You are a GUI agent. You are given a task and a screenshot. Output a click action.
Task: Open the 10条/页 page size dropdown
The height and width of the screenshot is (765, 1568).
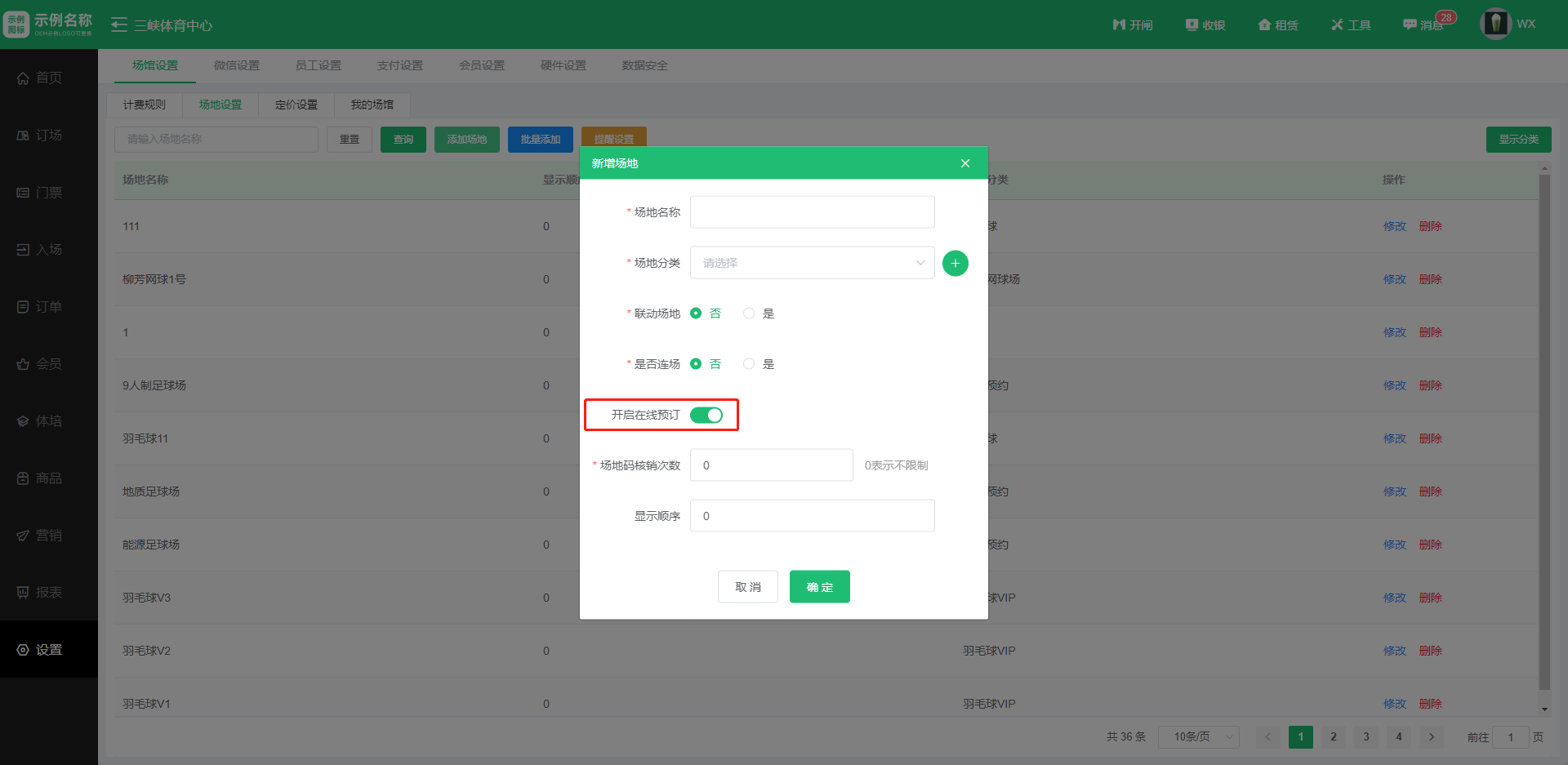1198,737
